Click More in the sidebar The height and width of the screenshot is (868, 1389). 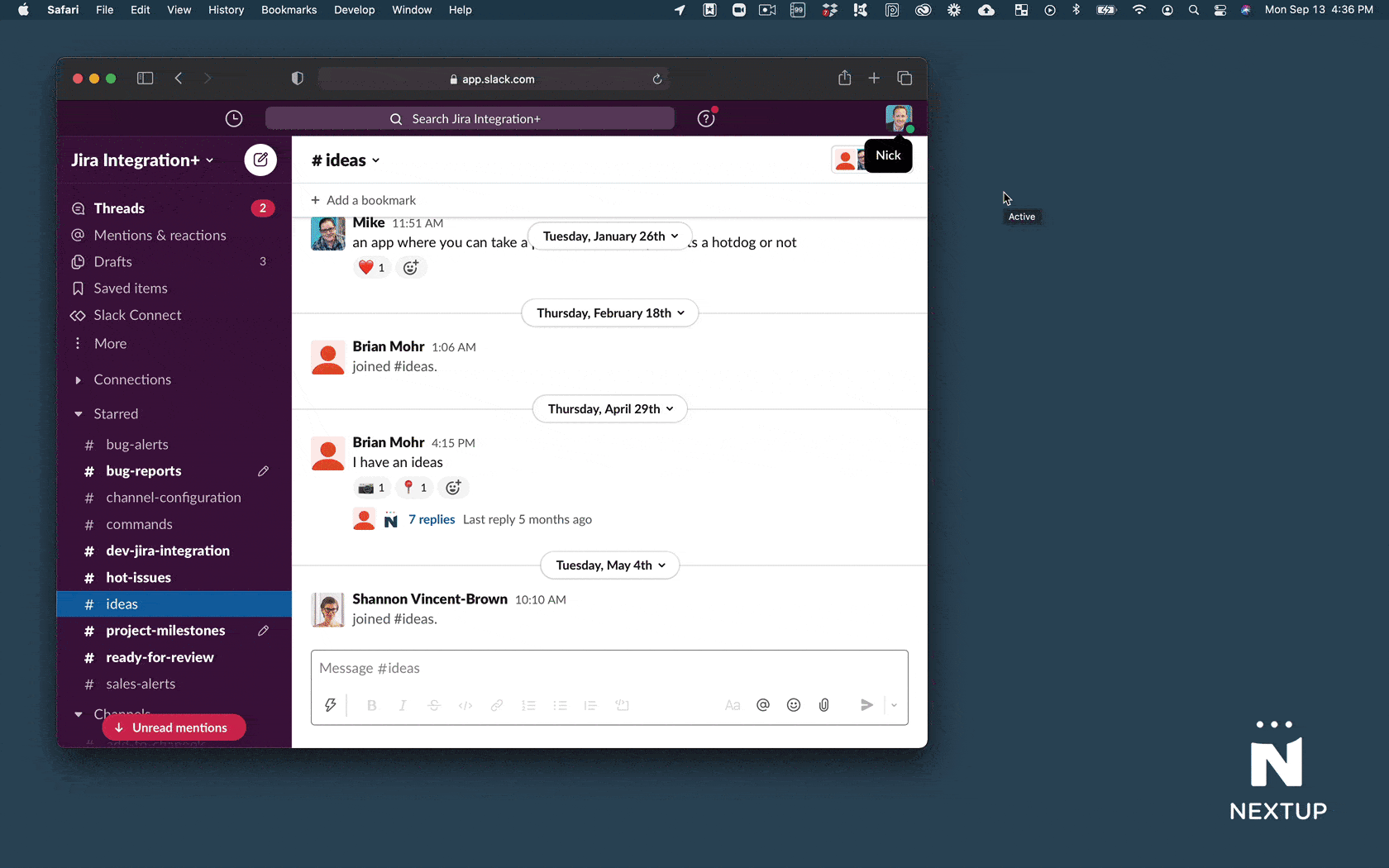174,344
